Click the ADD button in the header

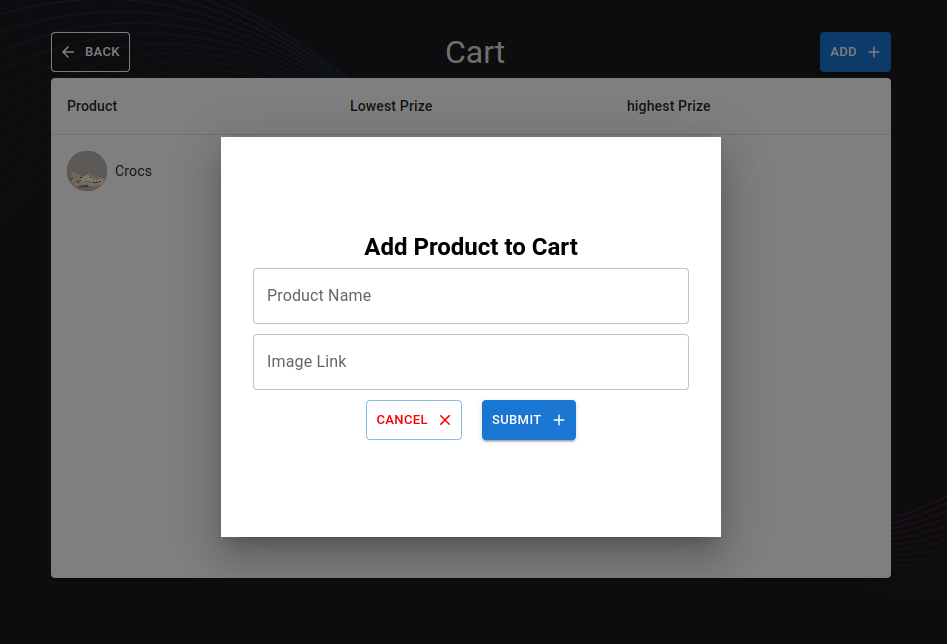point(855,51)
